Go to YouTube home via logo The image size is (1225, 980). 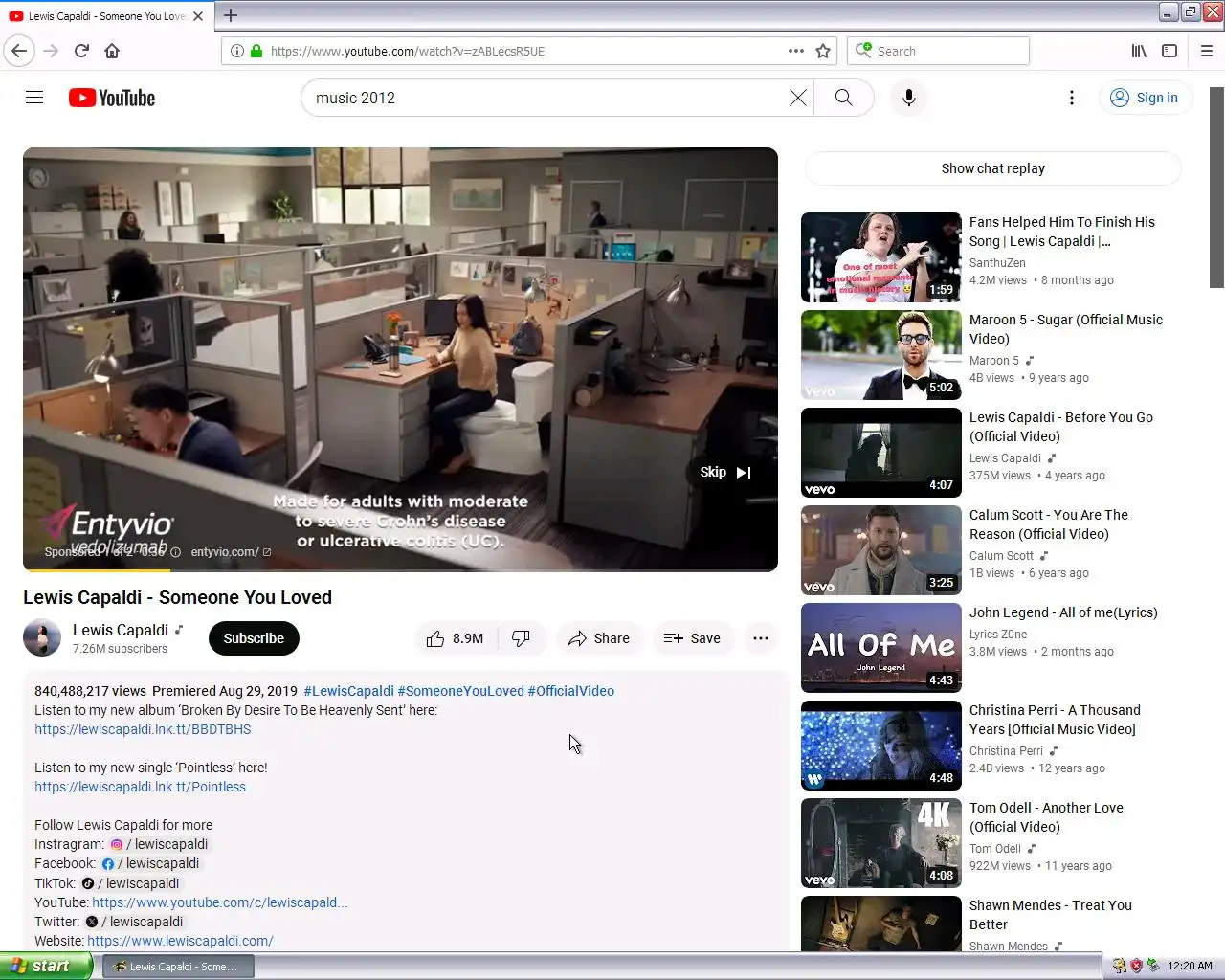[x=112, y=98]
